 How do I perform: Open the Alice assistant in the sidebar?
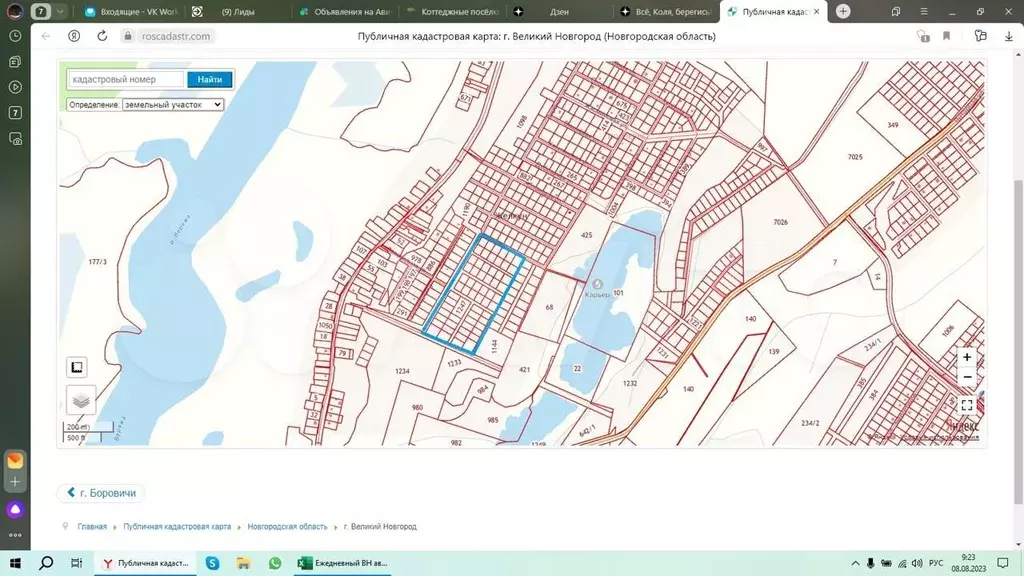(x=15, y=509)
